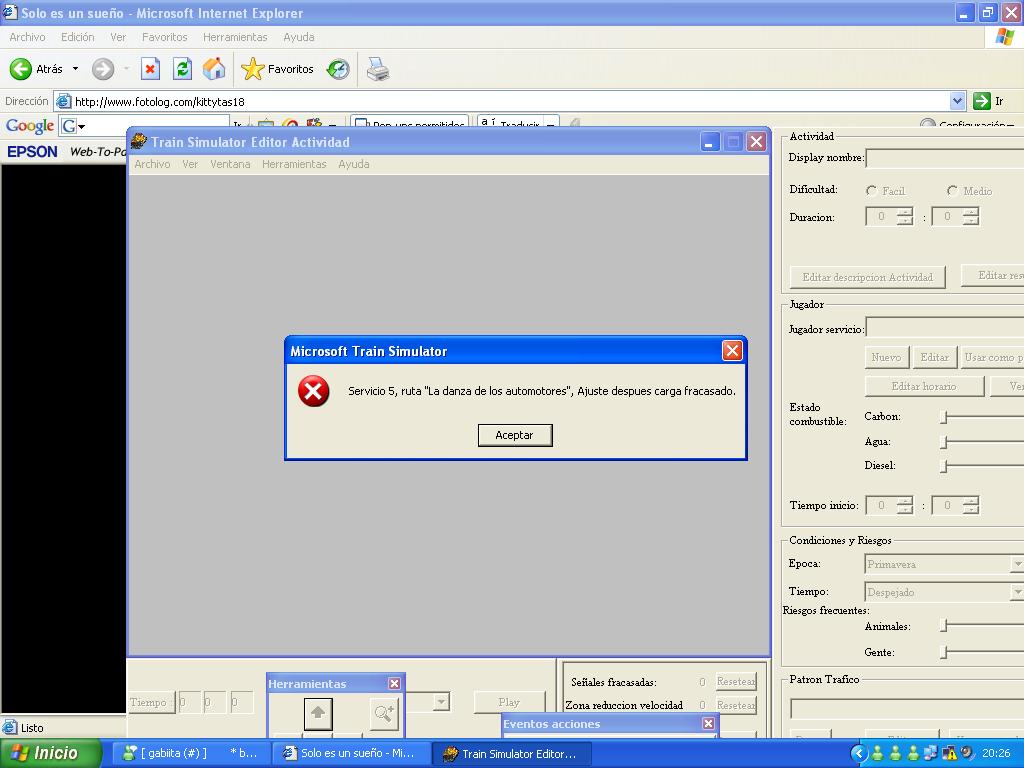
Task: Adjust the Carbon fuel slider
Action: click(944, 417)
